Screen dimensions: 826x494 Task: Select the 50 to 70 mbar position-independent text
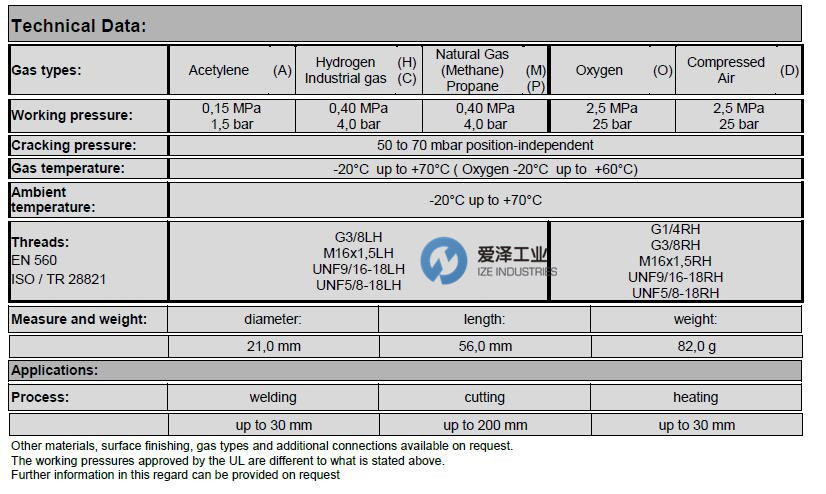click(485, 145)
